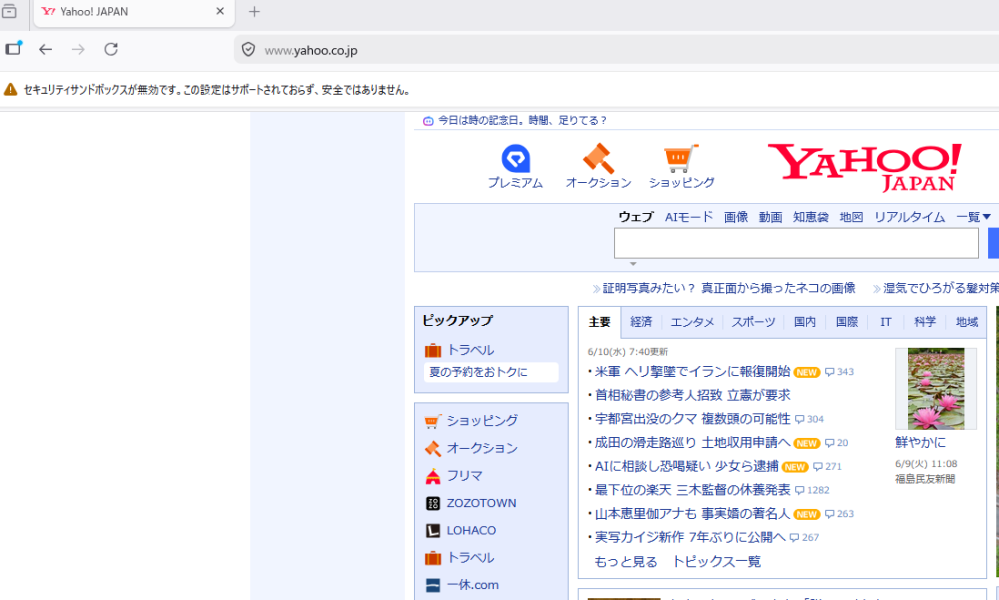This screenshot has height=600, width=999.
Task: Switch to the 地域 news tab
Action: click(967, 322)
